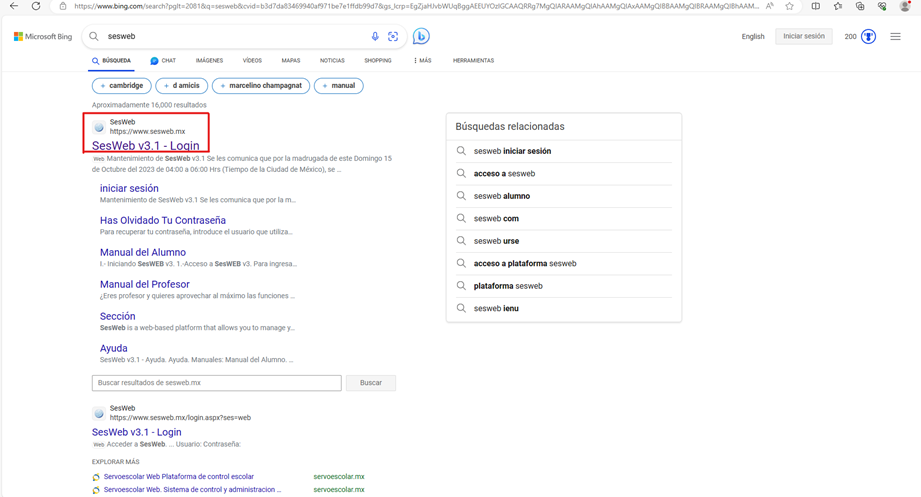Click the Buscar button

click(x=371, y=383)
